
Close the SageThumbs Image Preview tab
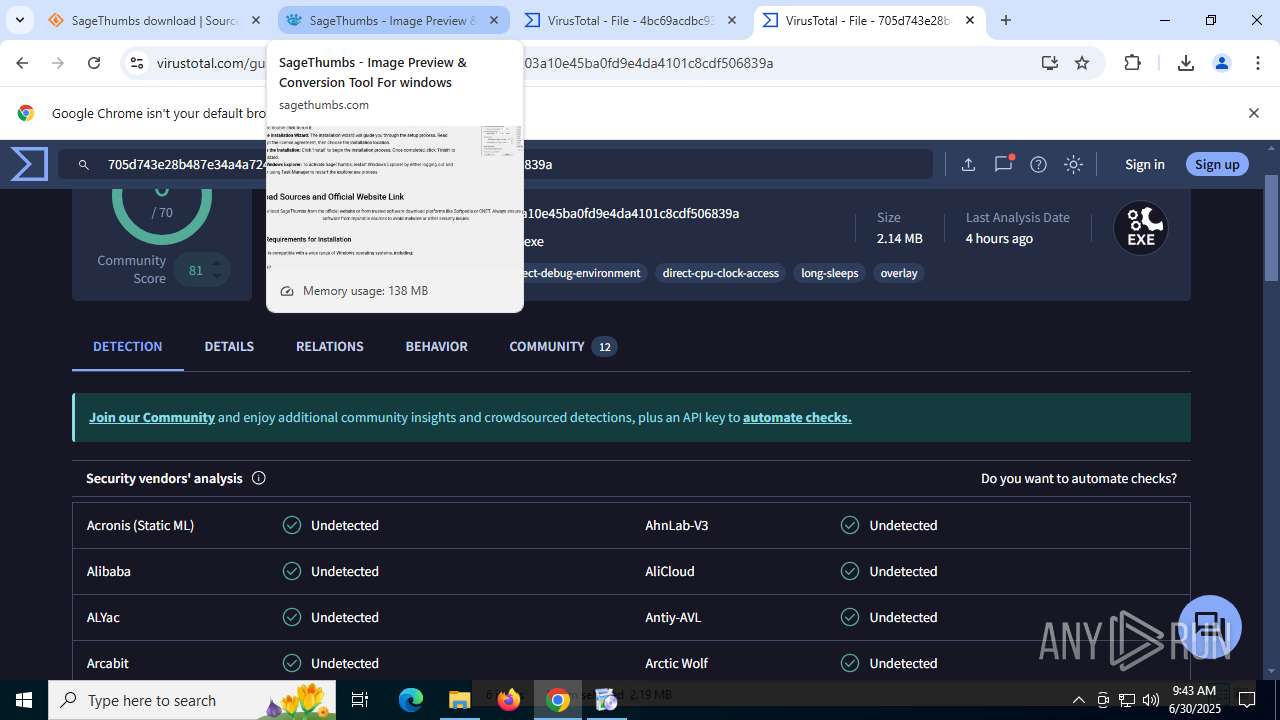[x=494, y=20]
